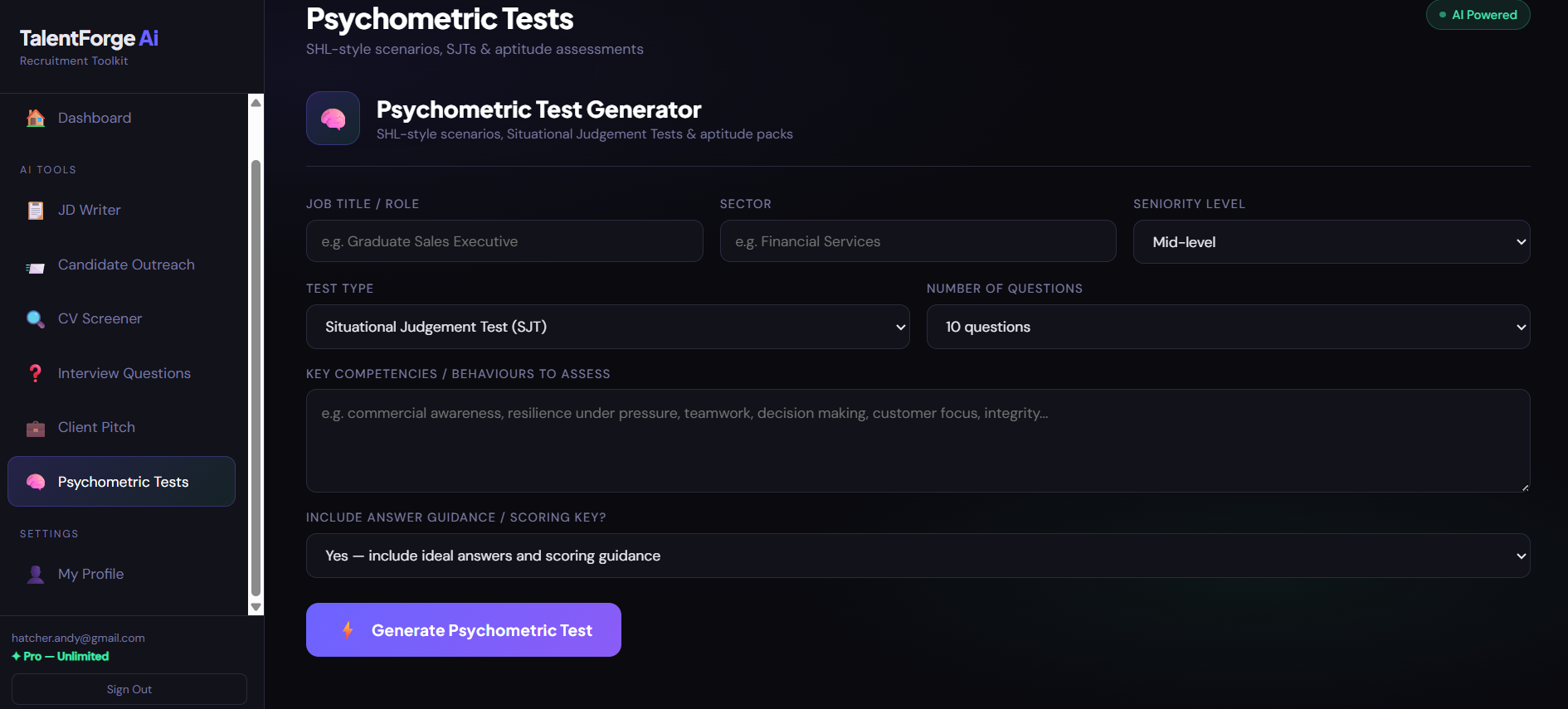Open the Seniority Level dropdown
1568x709 pixels.
(x=1332, y=242)
